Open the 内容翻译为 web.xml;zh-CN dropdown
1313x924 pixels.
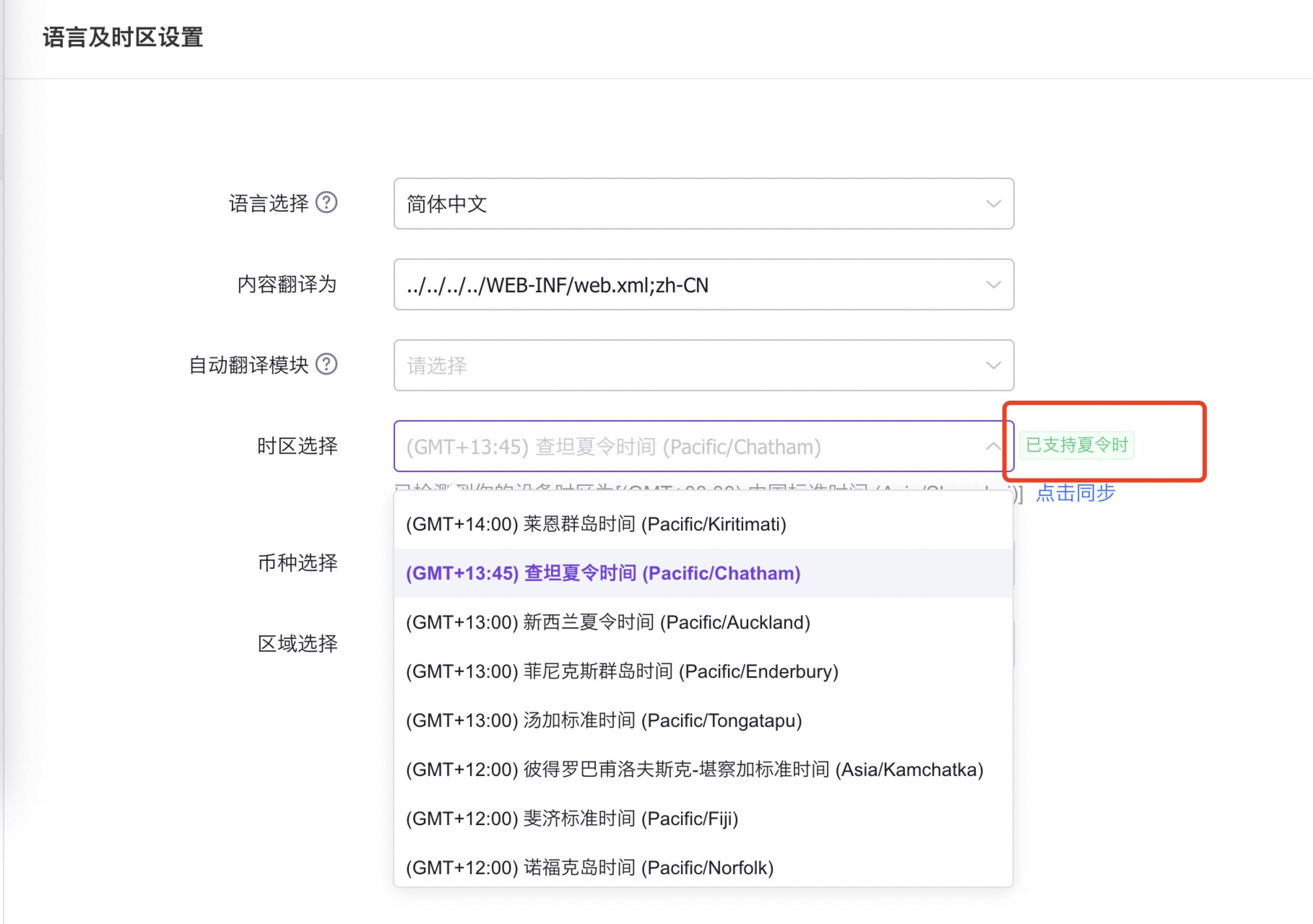703,284
